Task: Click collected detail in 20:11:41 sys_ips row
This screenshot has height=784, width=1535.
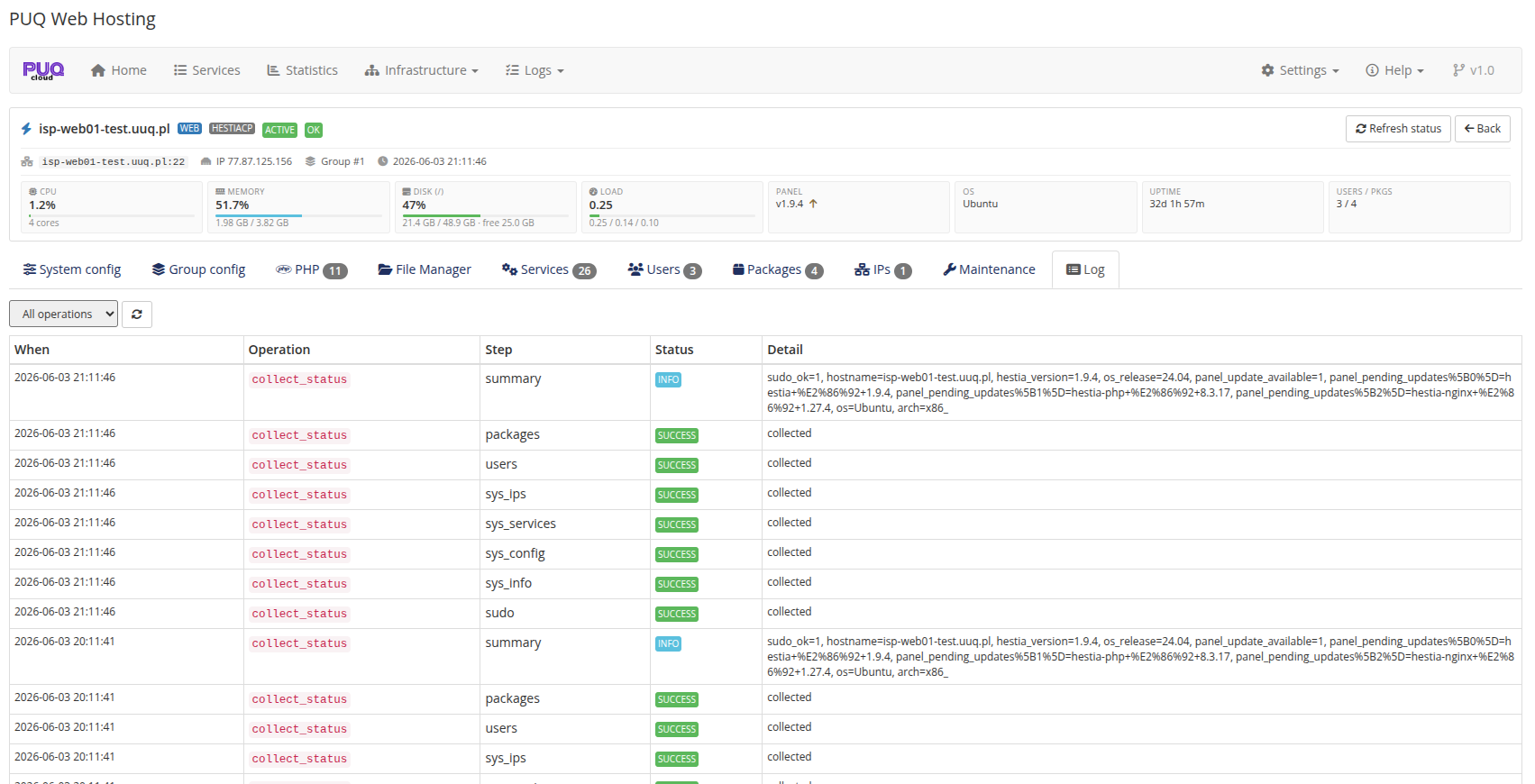Action: tap(790, 757)
